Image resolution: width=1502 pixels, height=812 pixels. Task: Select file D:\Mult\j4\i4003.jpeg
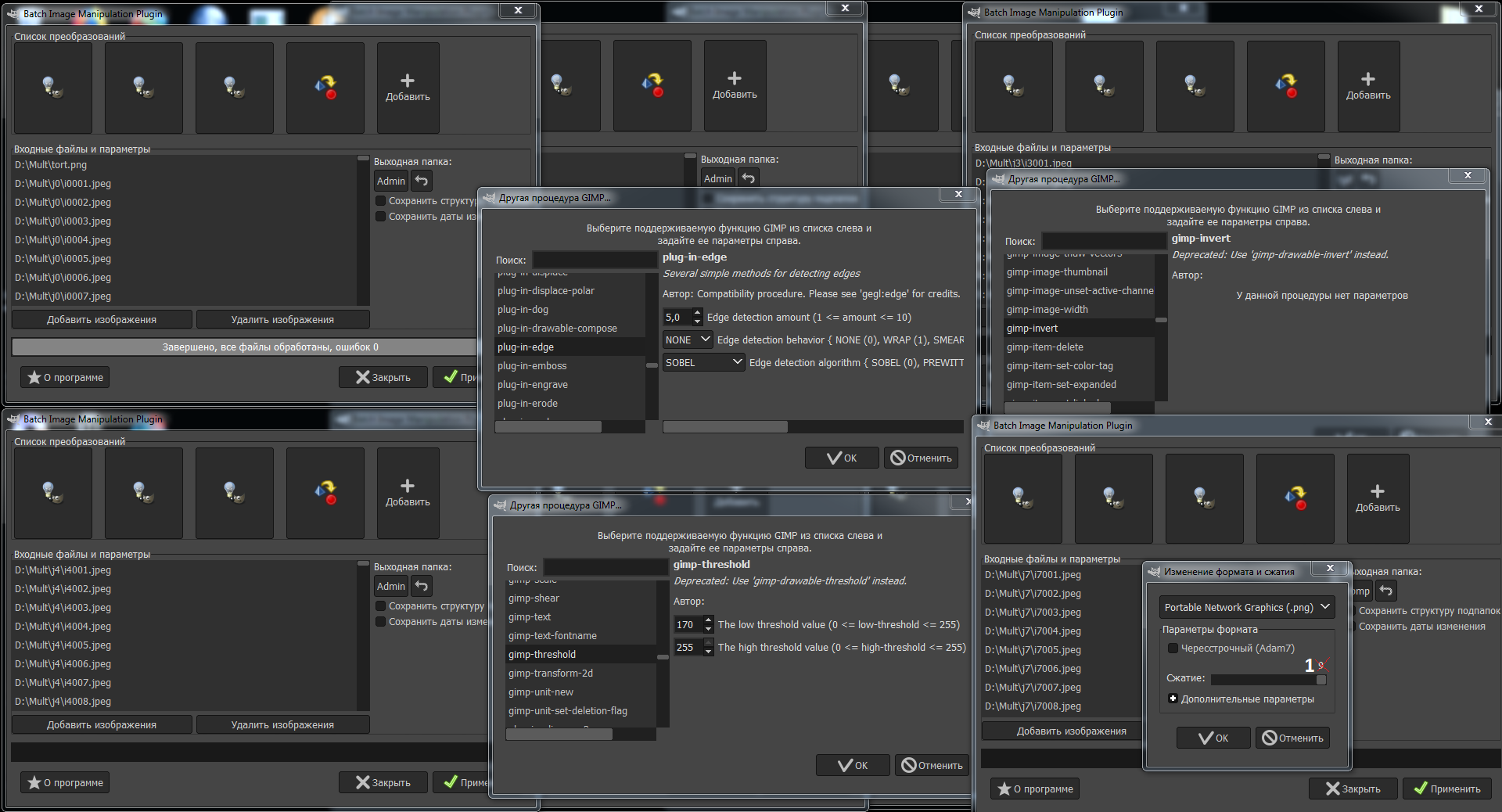(x=185, y=608)
